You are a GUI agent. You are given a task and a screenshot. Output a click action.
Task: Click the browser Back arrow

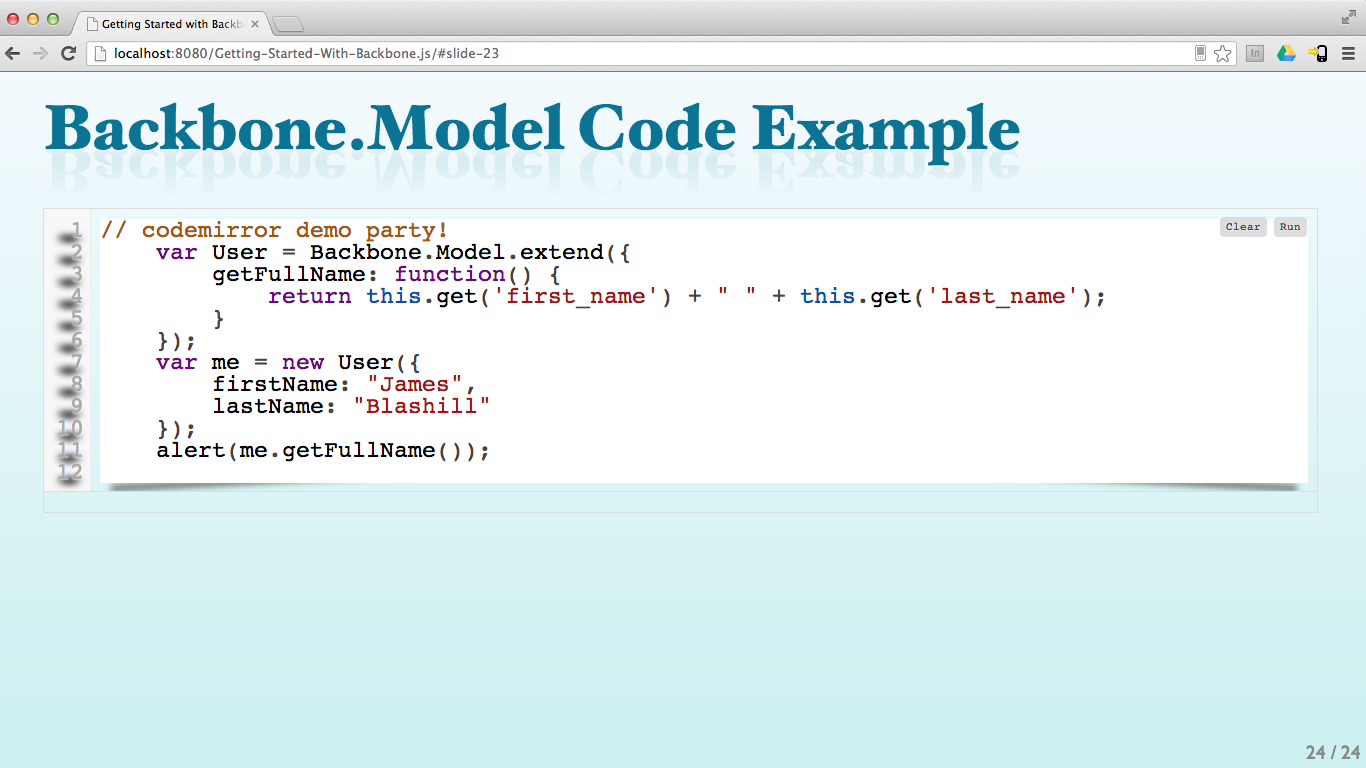(x=13, y=54)
